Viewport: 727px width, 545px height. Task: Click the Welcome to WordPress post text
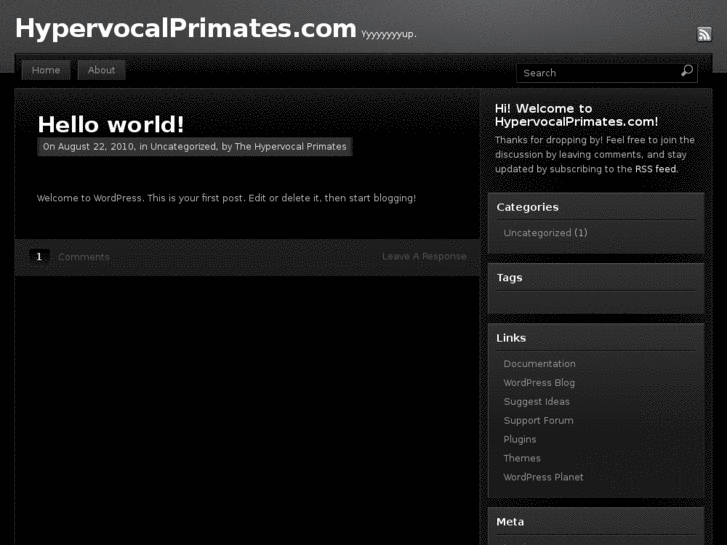(x=226, y=198)
